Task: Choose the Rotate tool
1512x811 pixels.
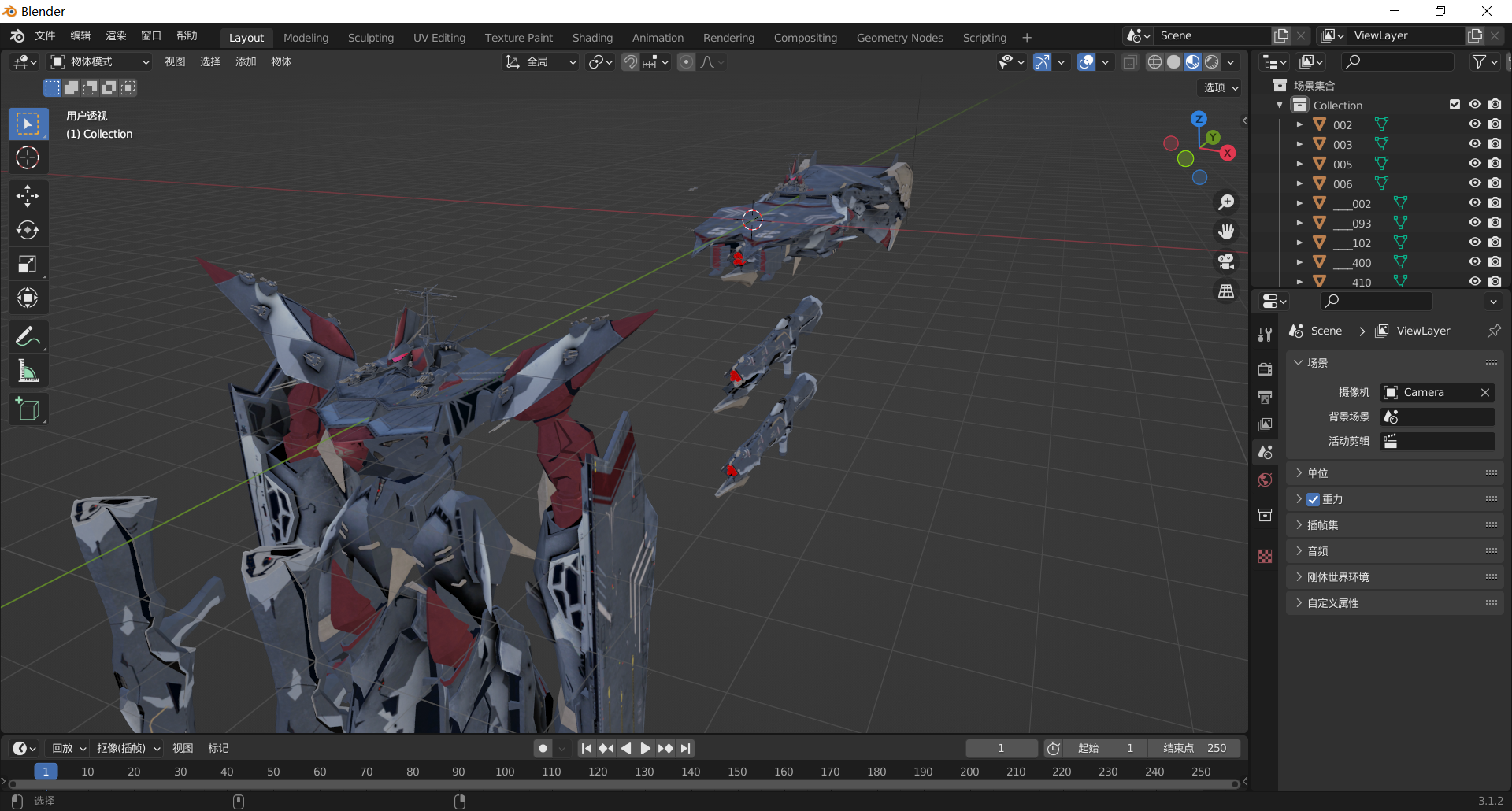Action: tap(28, 230)
